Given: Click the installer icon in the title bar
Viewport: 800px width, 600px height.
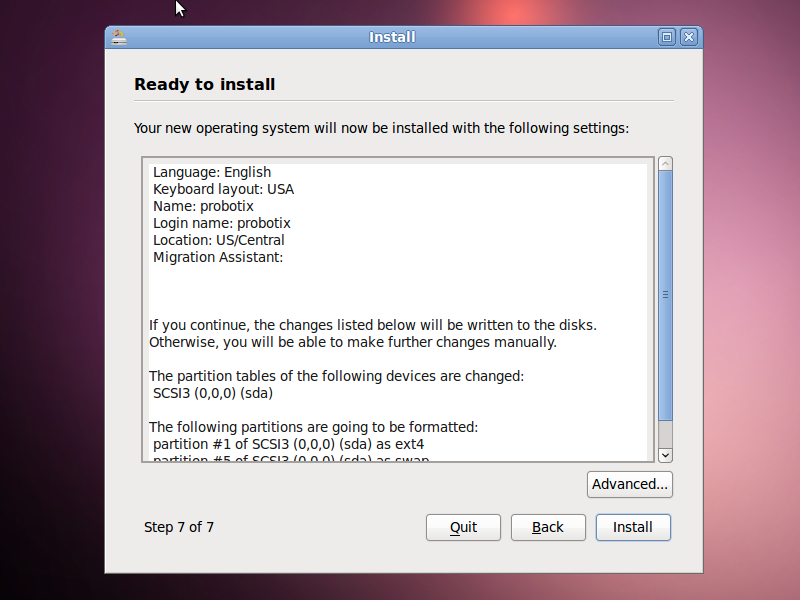Looking at the screenshot, I should [x=120, y=37].
